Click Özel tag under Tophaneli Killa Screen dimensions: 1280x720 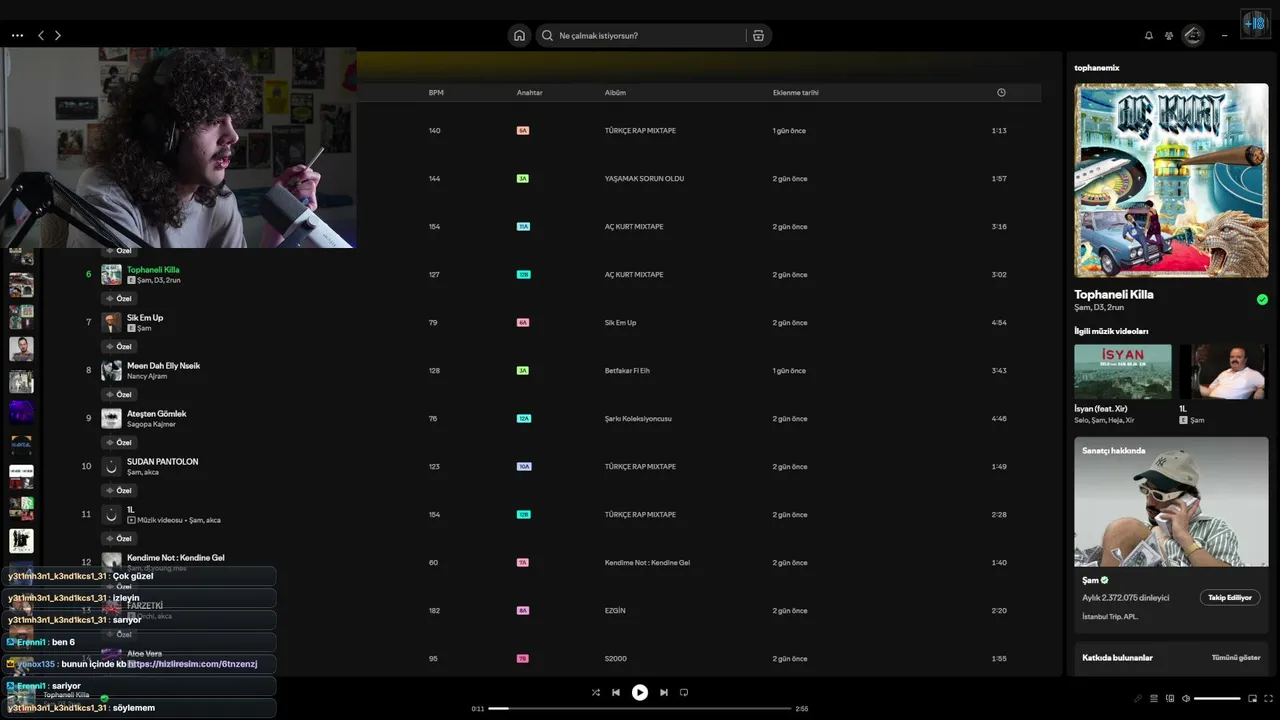tap(119, 298)
